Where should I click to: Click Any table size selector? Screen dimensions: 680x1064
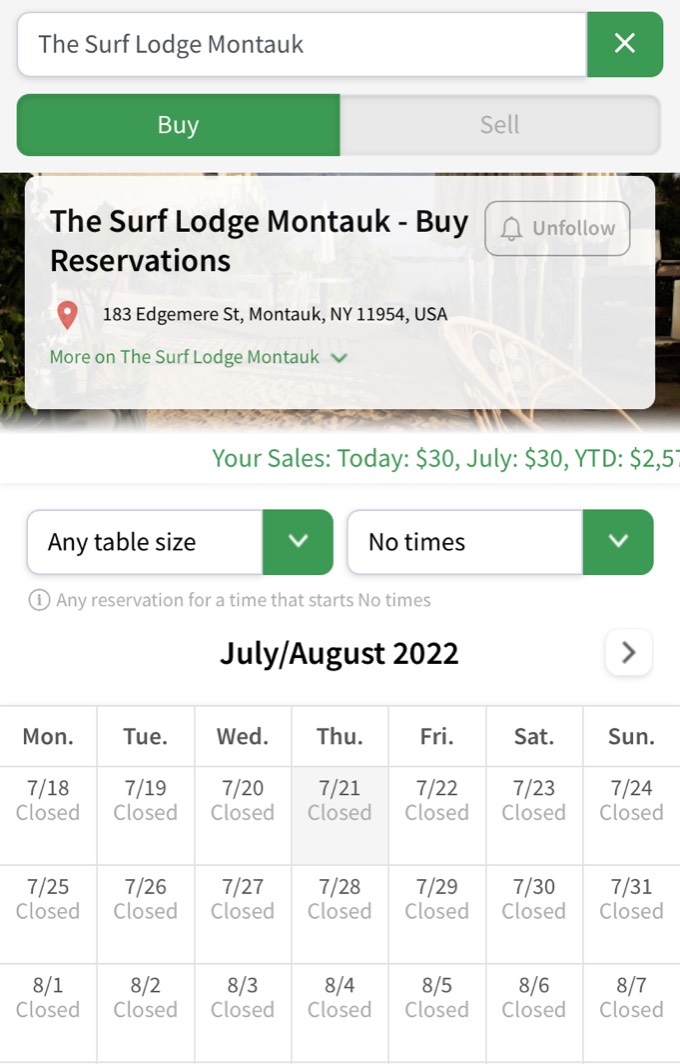[x=145, y=542]
